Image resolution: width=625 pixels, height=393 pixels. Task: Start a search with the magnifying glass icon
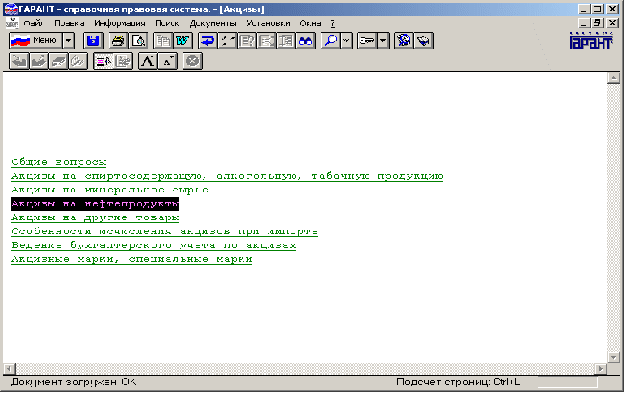pyautogui.click(x=331, y=41)
